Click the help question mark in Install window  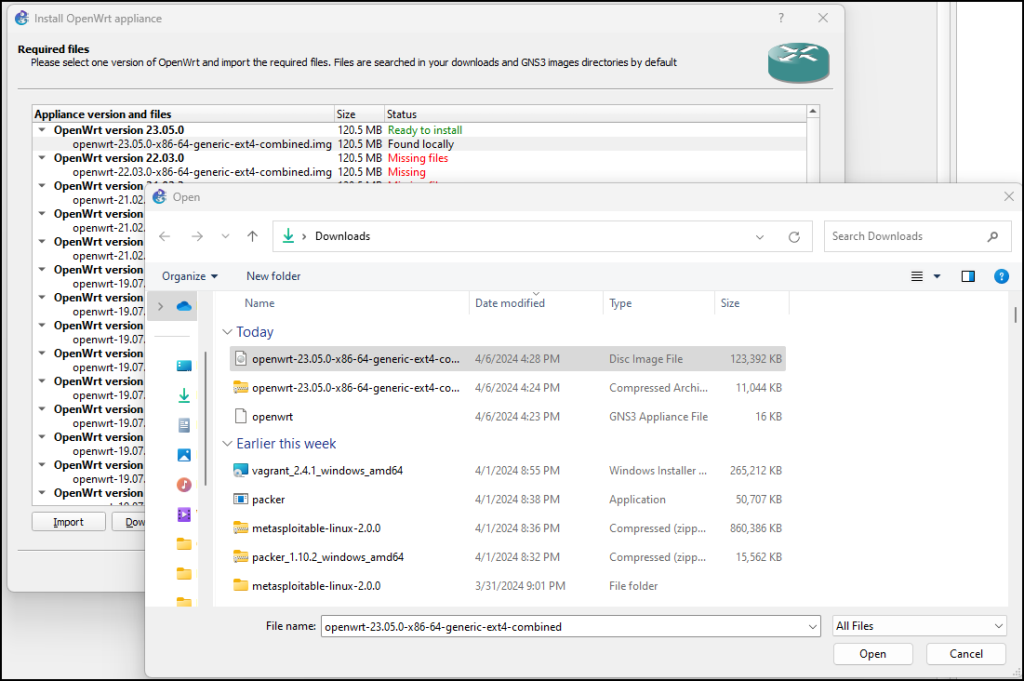point(781,18)
